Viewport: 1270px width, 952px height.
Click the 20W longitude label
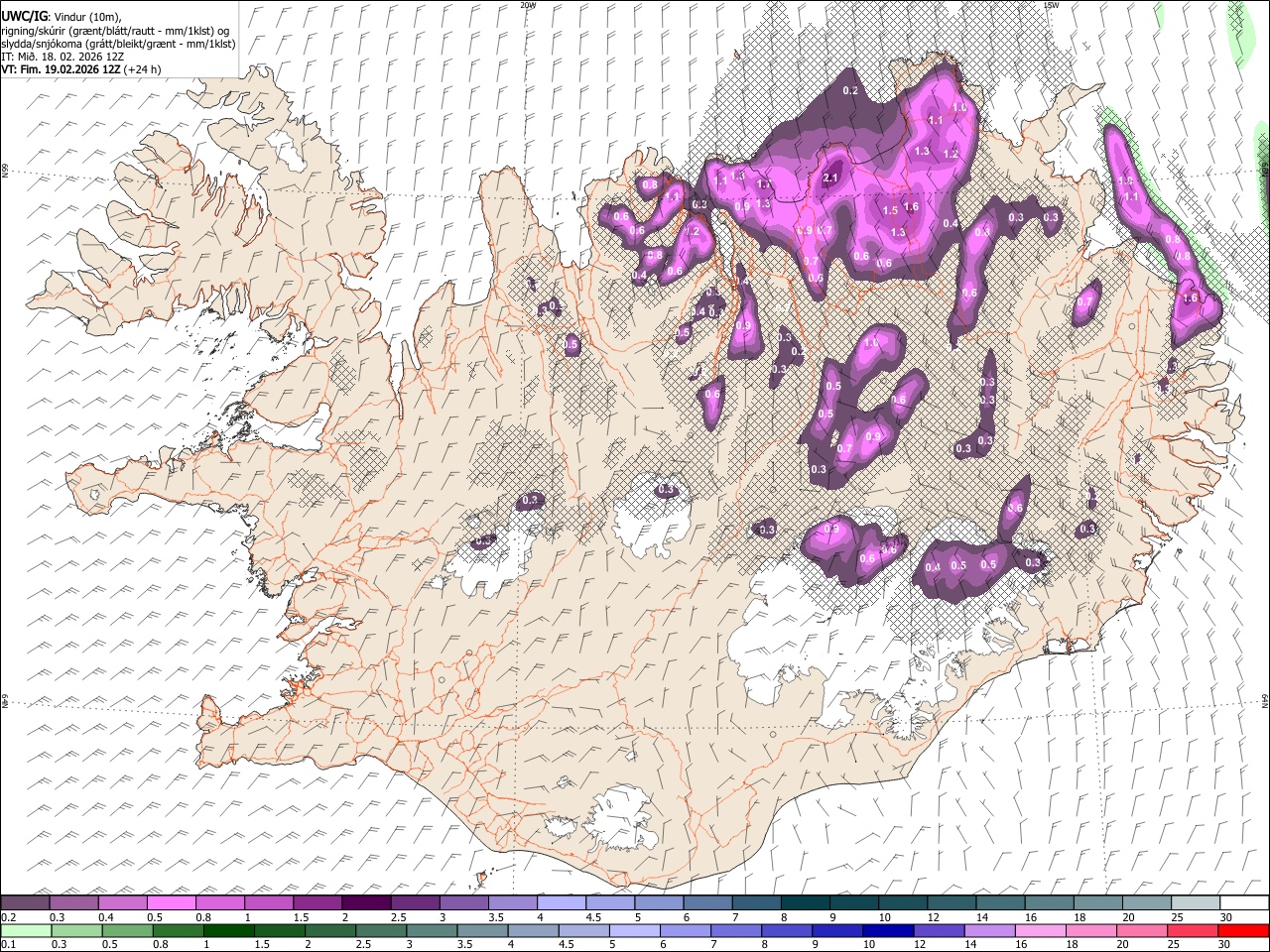point(528,5)
